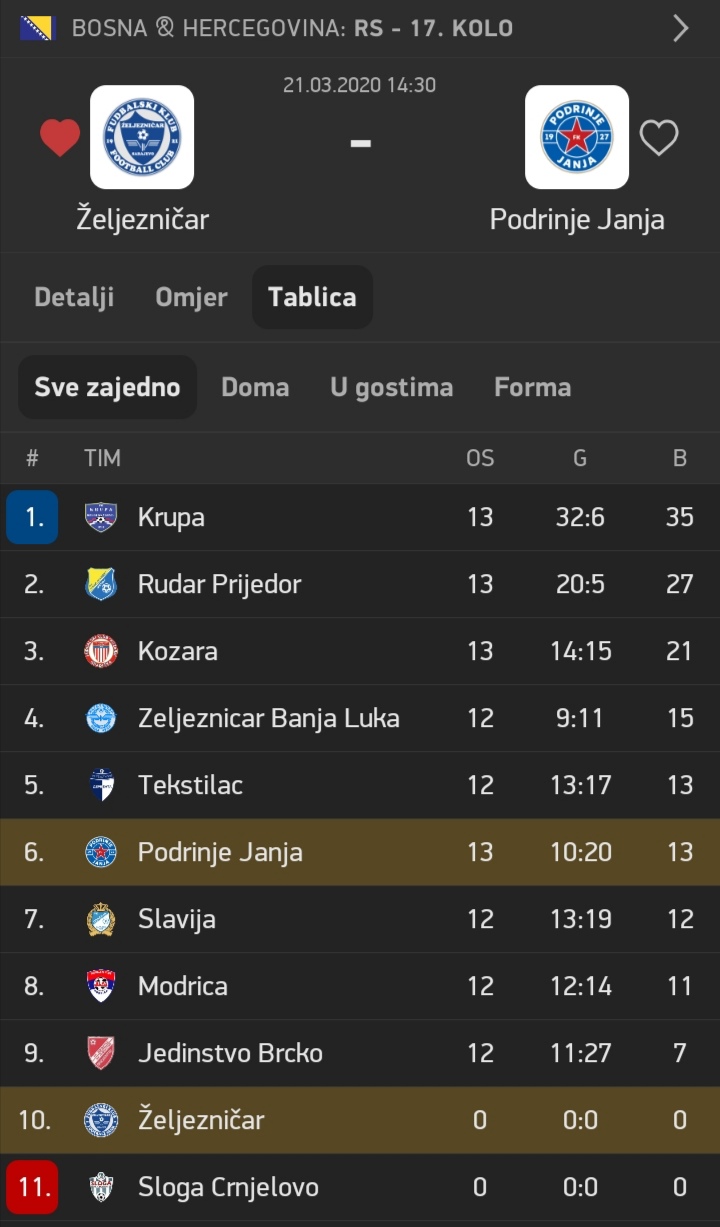The height and width of the screenshot is (1227, 720).
Task: Open league details with the top chevron arrow
Action: click(x=681, y=28)
